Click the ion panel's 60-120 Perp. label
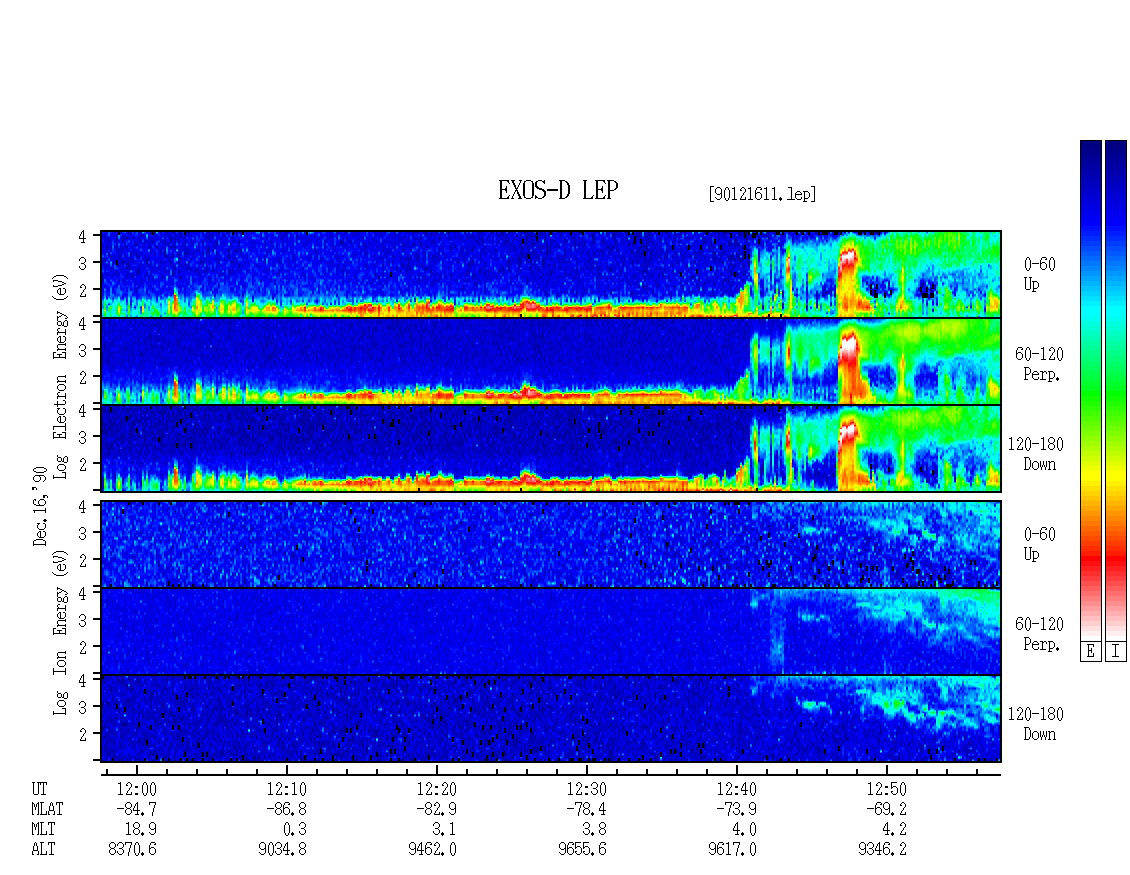The height and width of the screenshot is (875, 1130). (1039, 634)
